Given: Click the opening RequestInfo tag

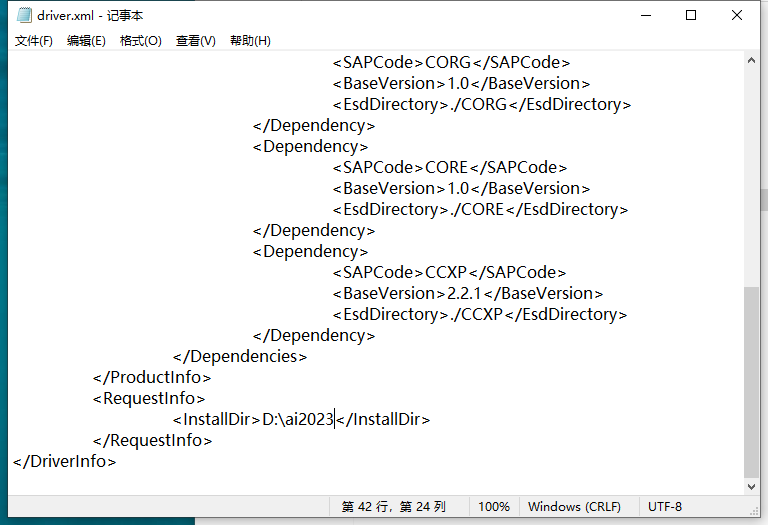Looking at the screenshot, I should click(x=149, y=399).
